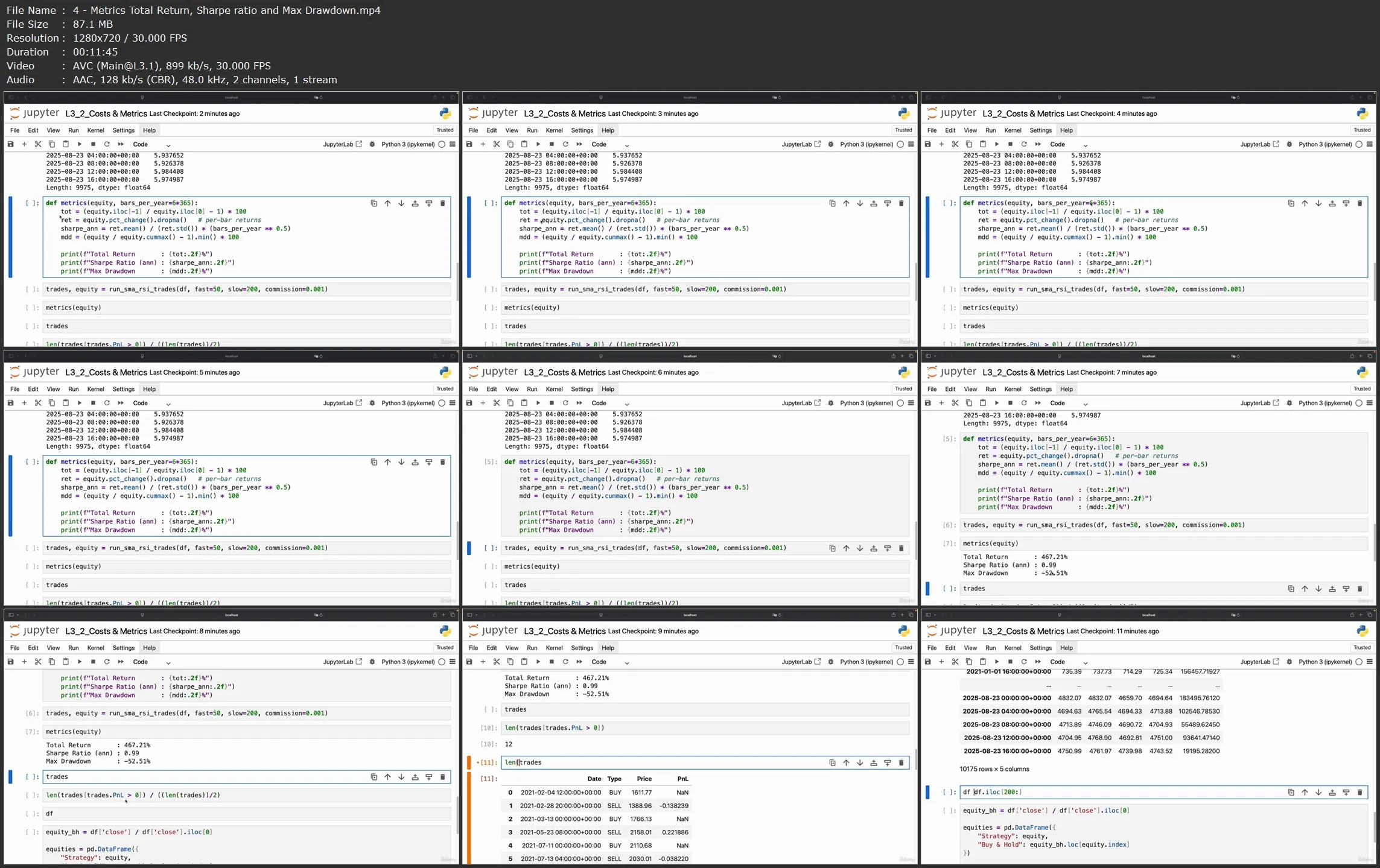
Task: Delete the trades cell in the '7 minutes ago' notebook
Action: [1359, 589]
